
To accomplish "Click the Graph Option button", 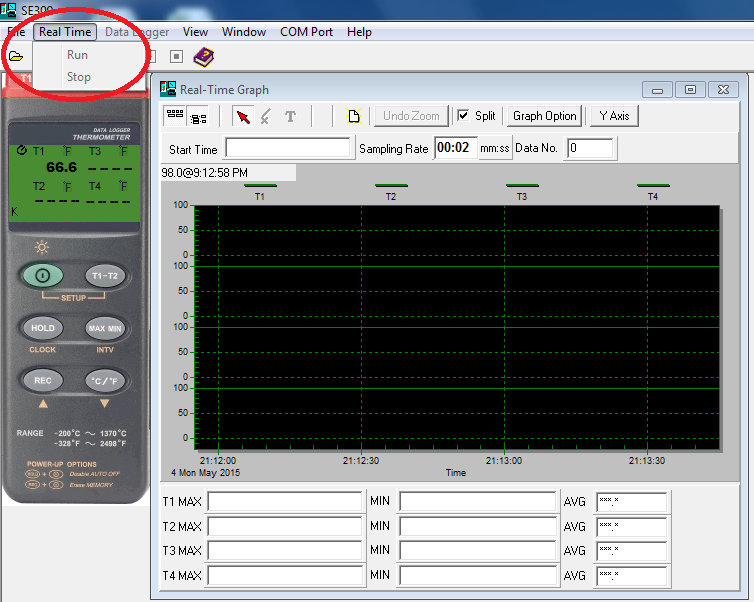I will [x=544, y=116].
